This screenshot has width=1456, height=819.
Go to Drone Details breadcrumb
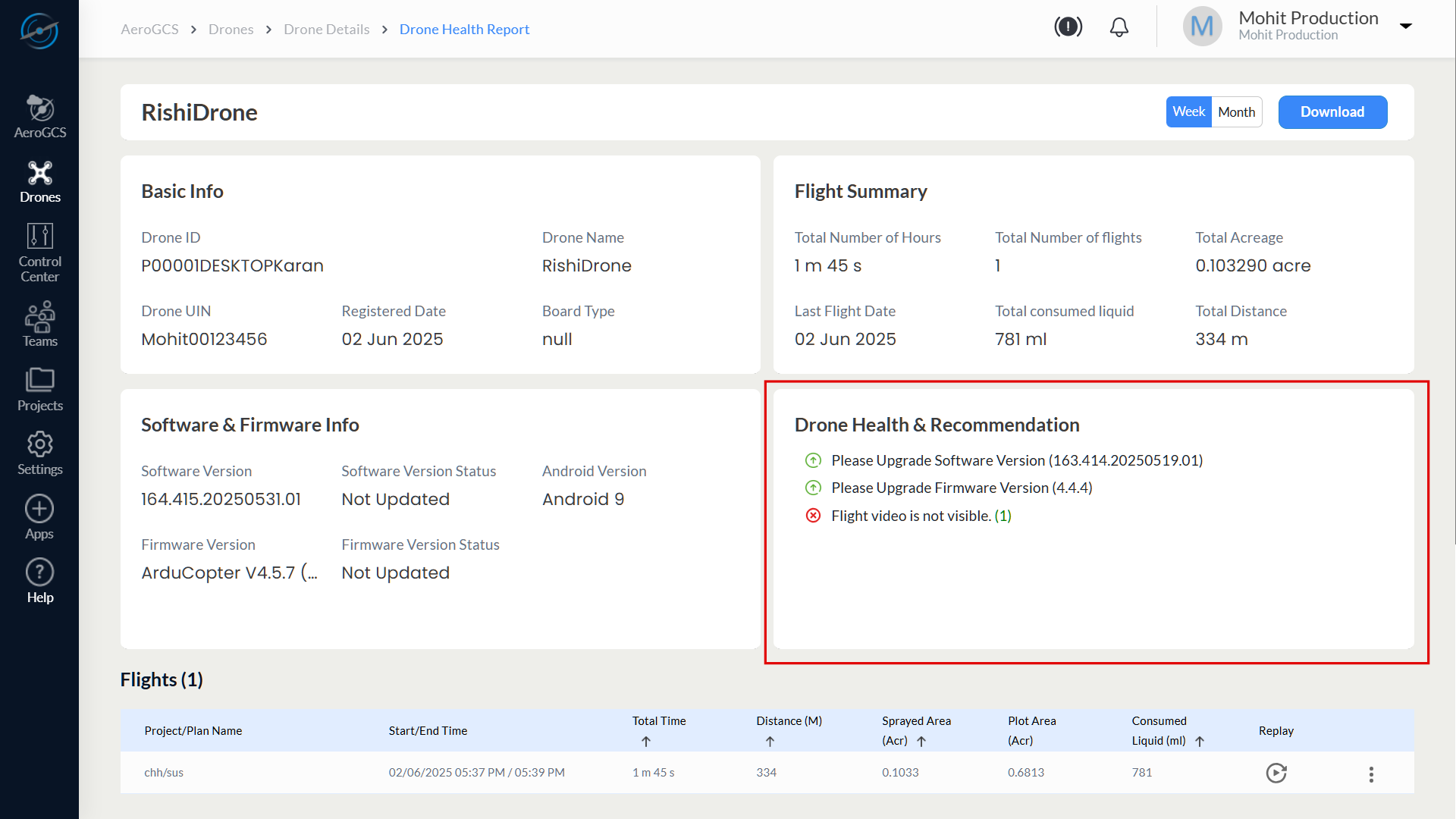pos(326,29)
